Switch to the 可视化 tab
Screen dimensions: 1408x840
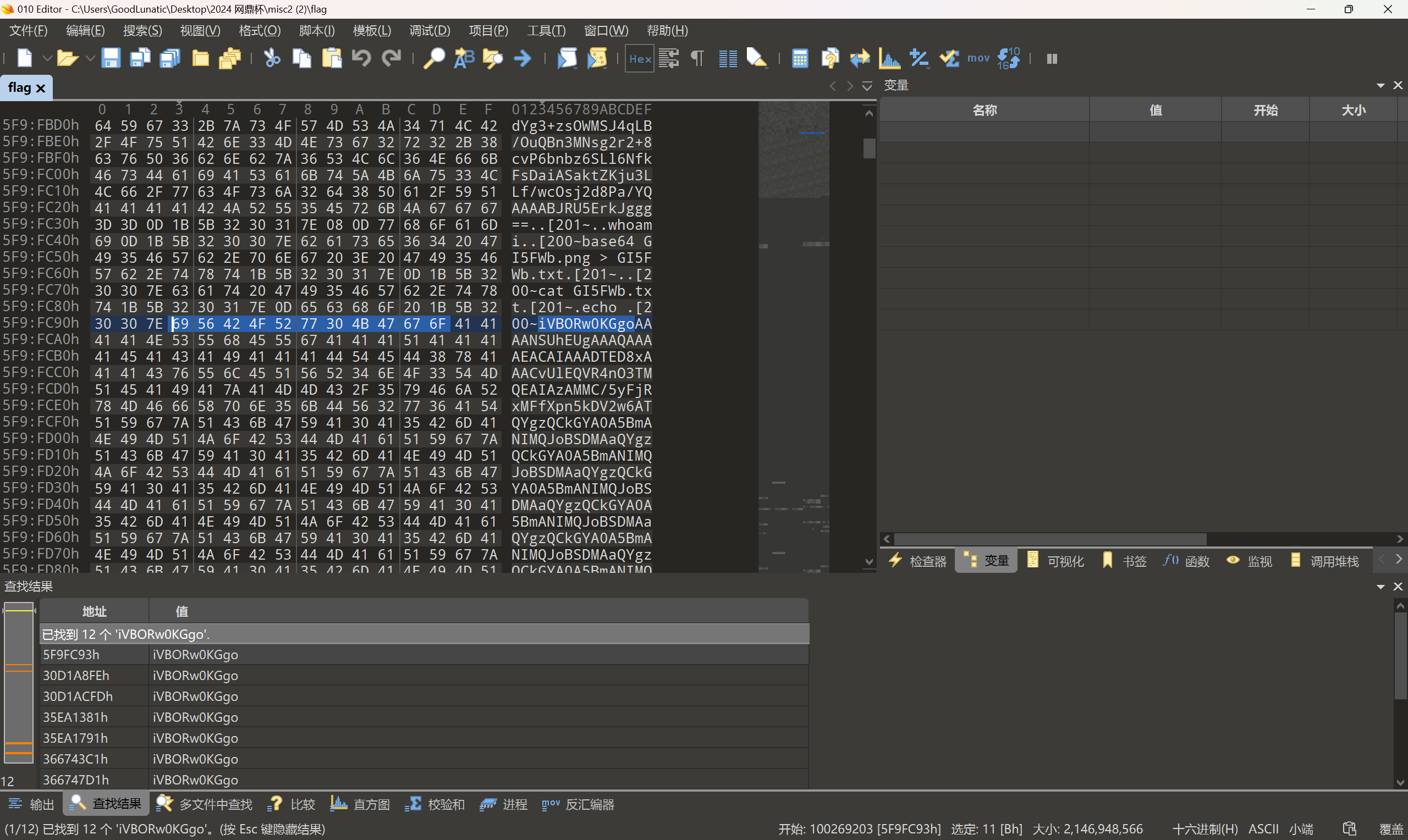pyautogui.click(x=1056, y=561)
